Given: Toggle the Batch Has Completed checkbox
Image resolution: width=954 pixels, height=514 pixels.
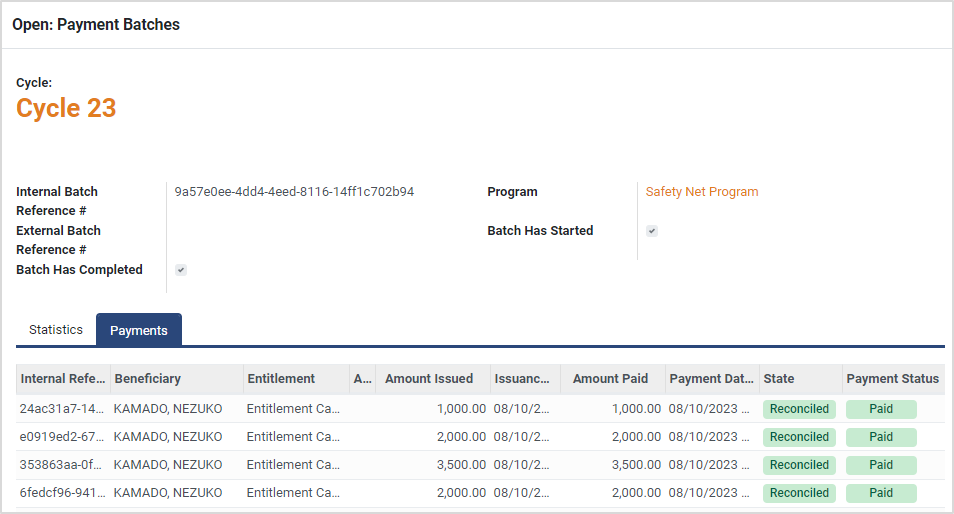Looking at the screenshot, I should click(x=181, y=270).
